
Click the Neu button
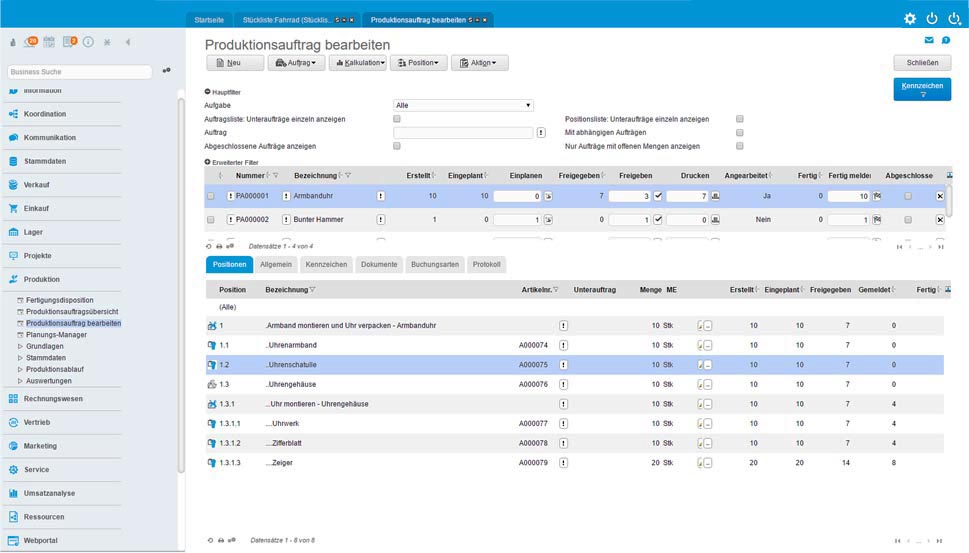(235, 63)
